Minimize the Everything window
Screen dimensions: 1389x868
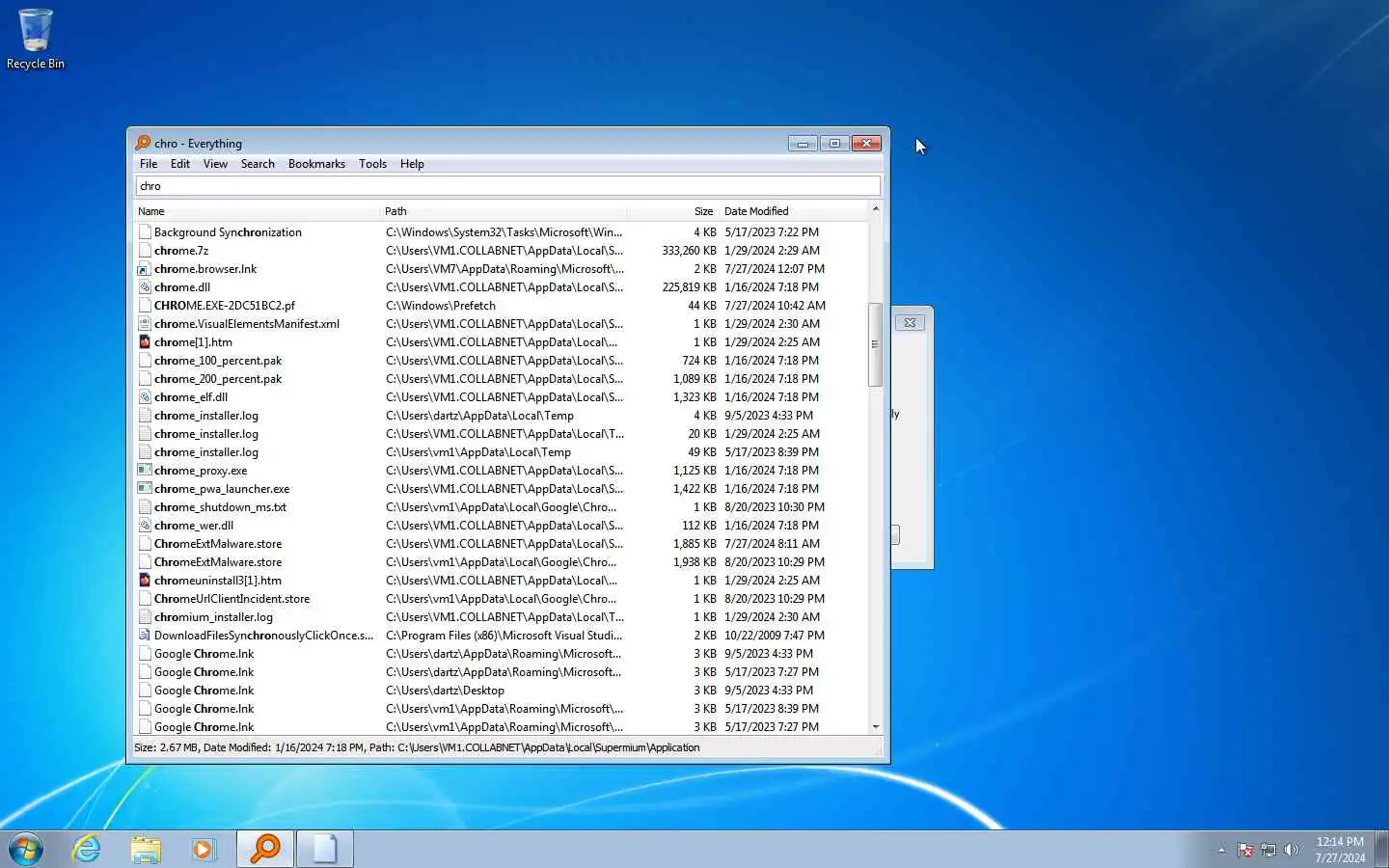(803, 144)
